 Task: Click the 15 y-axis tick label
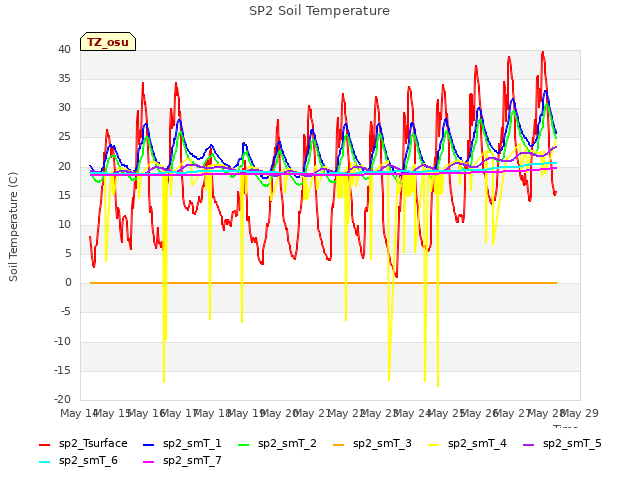64,196
